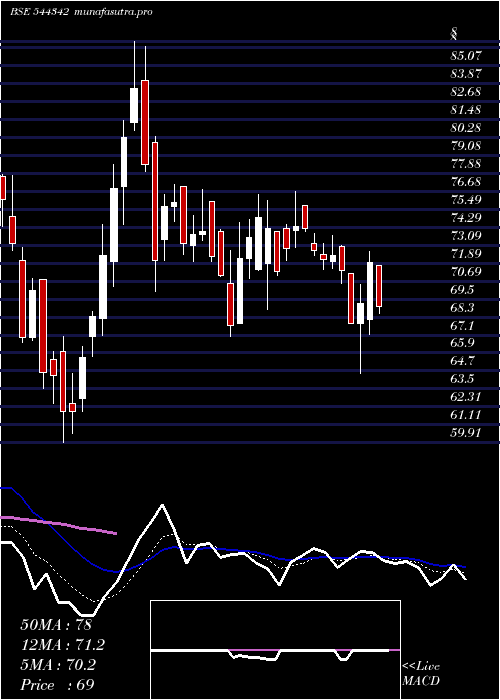Viewport: 500px width, 700px height.
Task: Select the 82.68 price axis label
Action: pyautogui.click(x=466, y=92)
